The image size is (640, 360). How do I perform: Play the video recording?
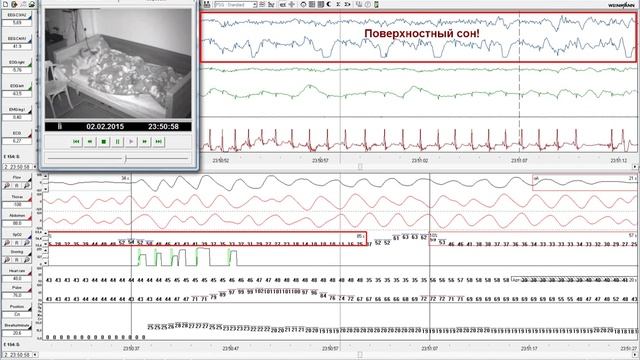pos(131,142)
